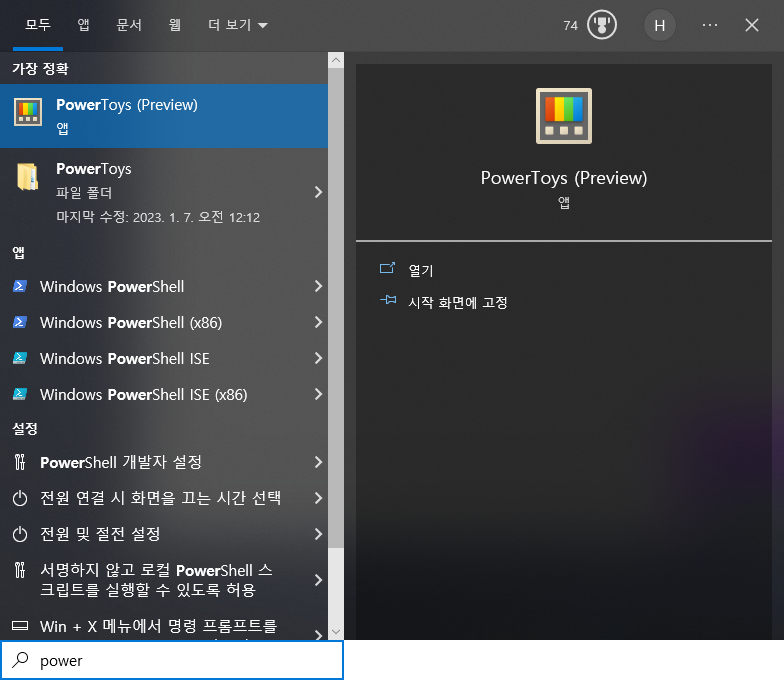Open the rewards trophy badge icon
The height and width of the screenshot is (680, 784).
(x=602, y=25)
